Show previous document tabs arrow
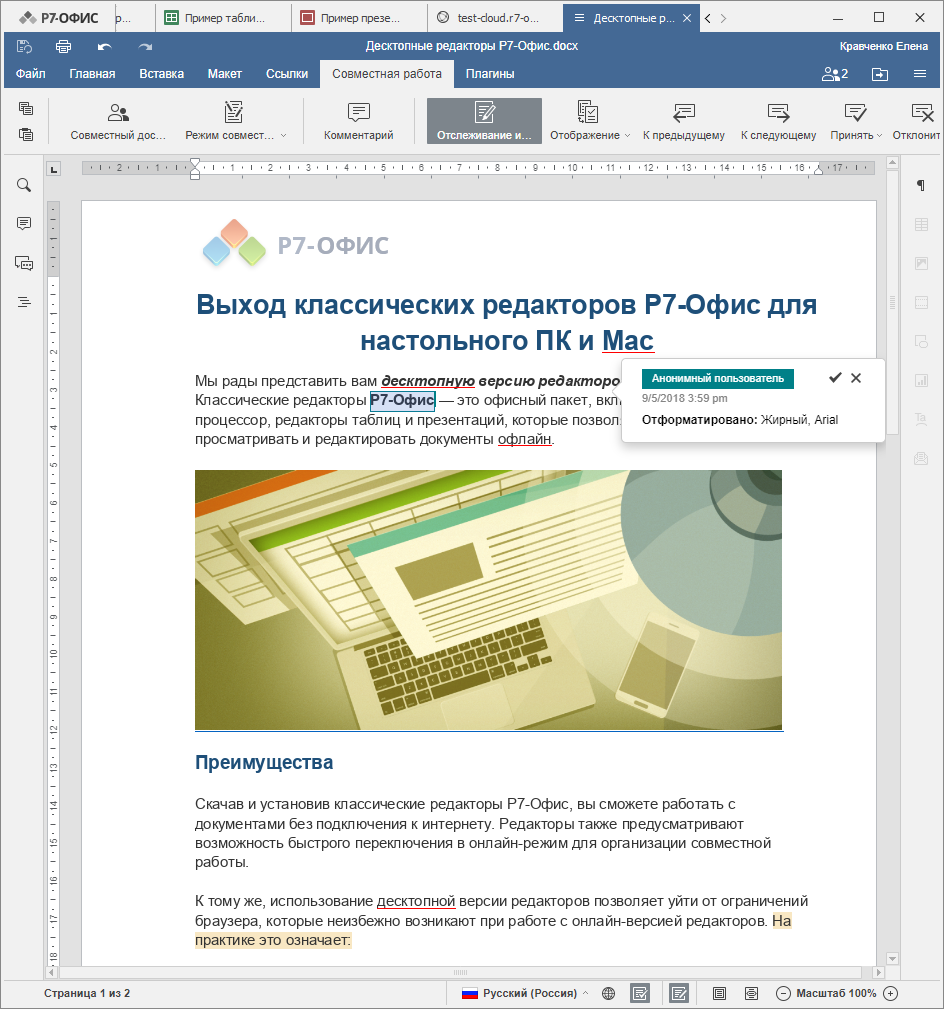This screenshot has height=1009, width=944. pos(708,18)
